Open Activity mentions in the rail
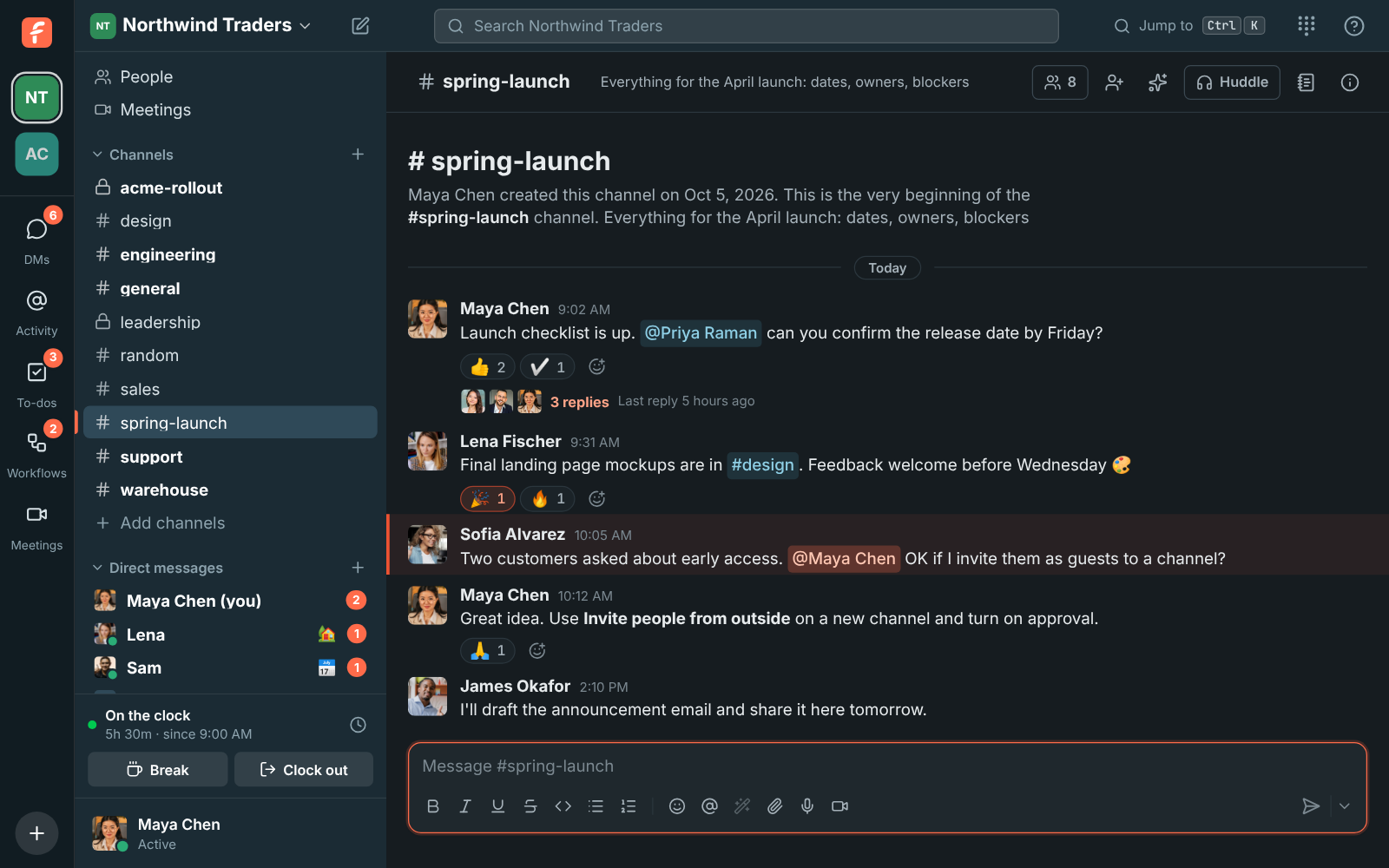This screenshot has height=868, width=1389. pos(36,312)
